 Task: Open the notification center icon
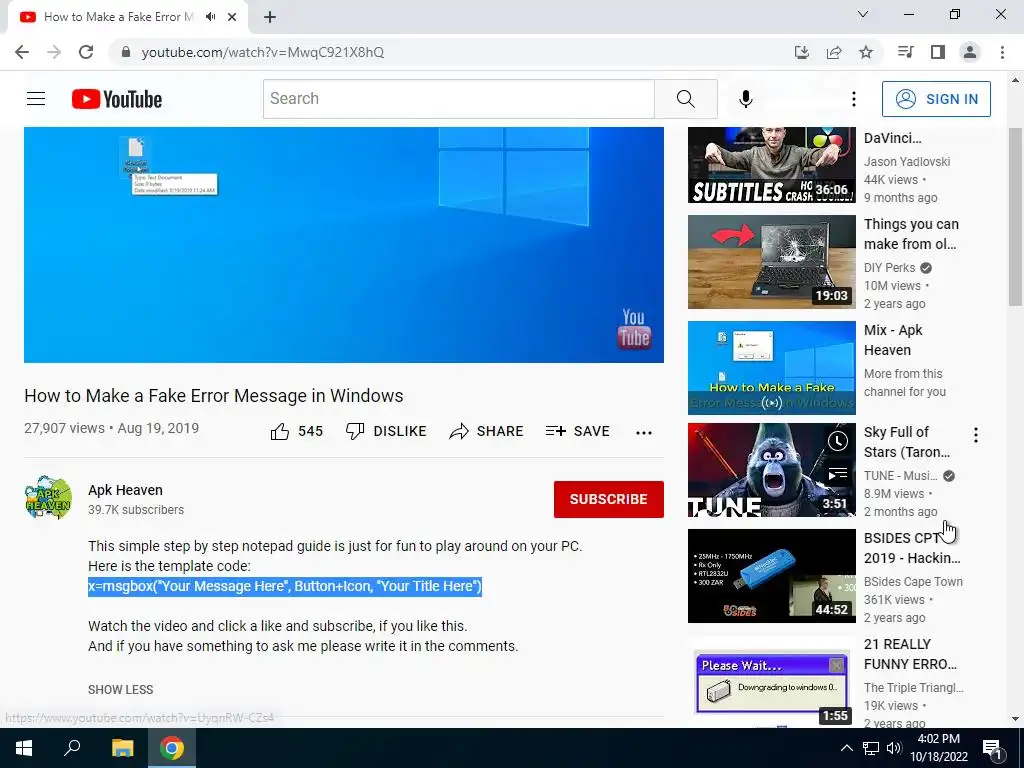click(x=992, y=748)
